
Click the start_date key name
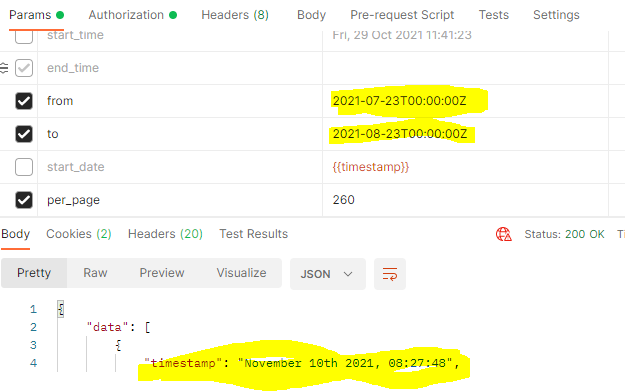(x=76, y=167)
